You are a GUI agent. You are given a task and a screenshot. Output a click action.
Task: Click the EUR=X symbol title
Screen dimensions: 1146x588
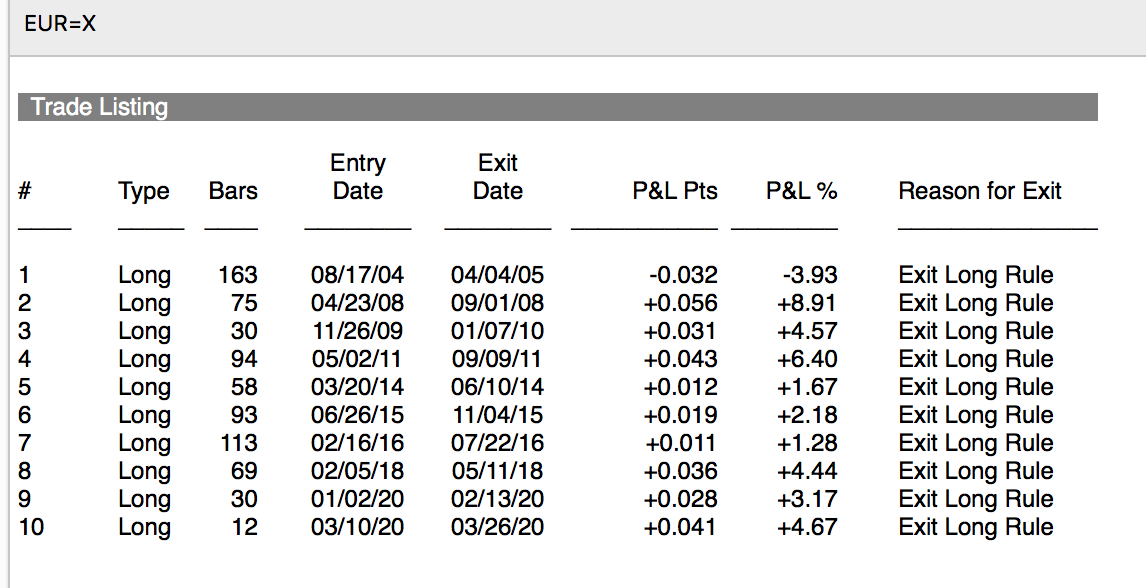click(61, 23)
